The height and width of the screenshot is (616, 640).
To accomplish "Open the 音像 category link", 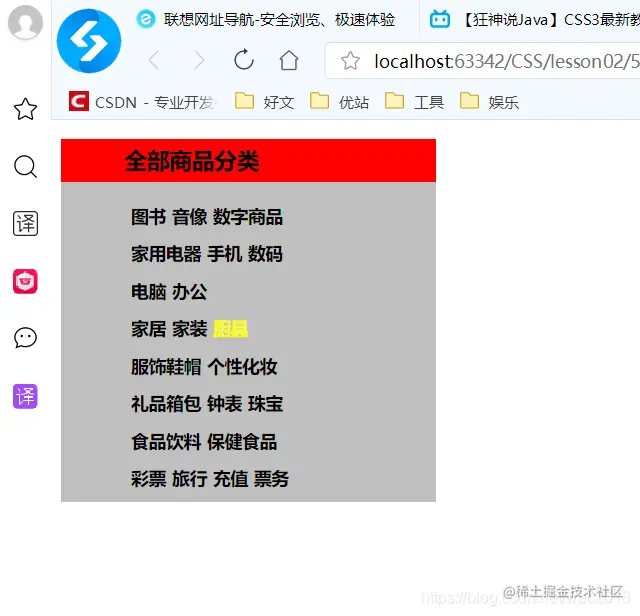I will (x=189, y=217).
